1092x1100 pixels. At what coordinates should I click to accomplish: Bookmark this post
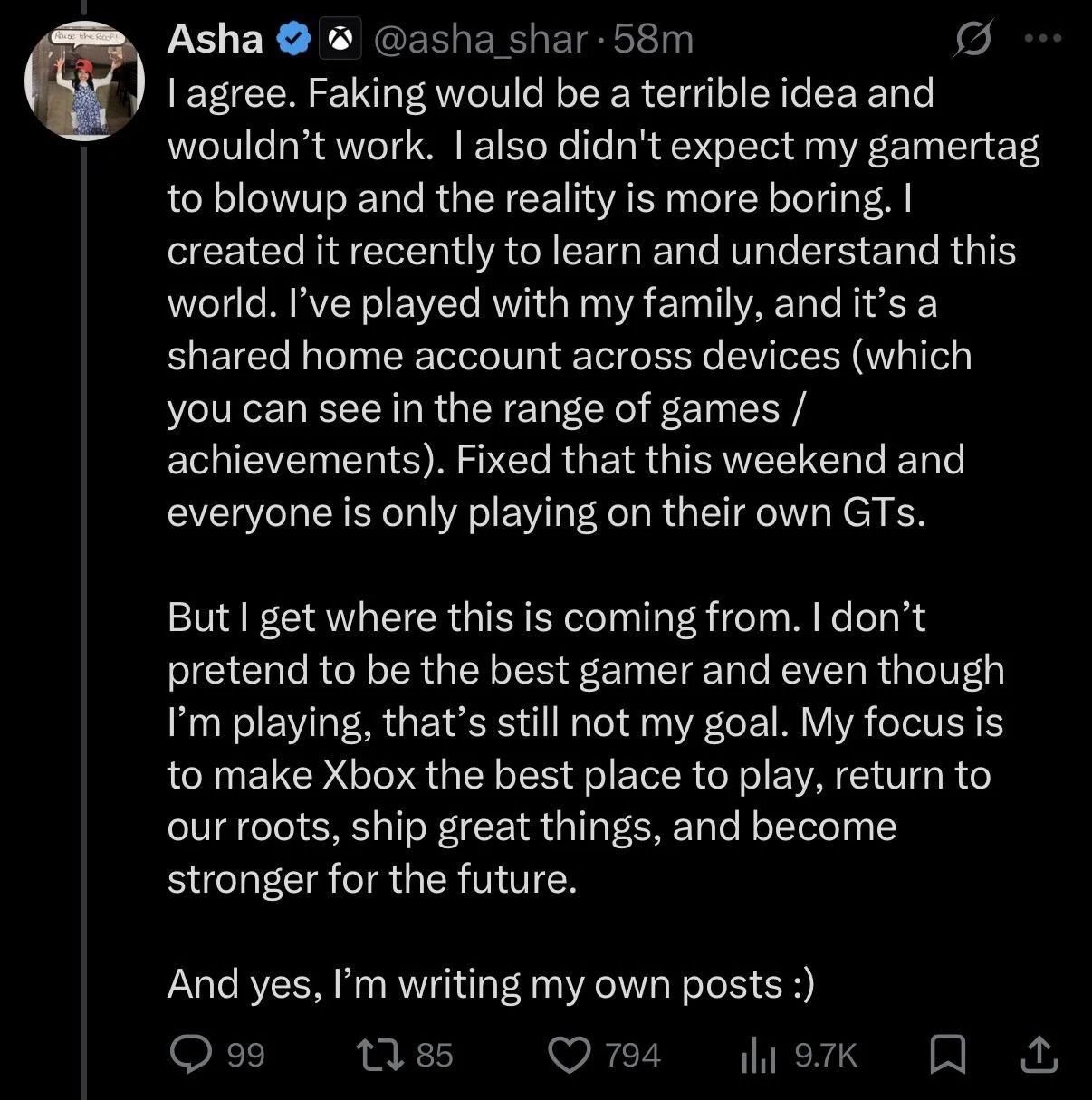(x=948, y=1055)
